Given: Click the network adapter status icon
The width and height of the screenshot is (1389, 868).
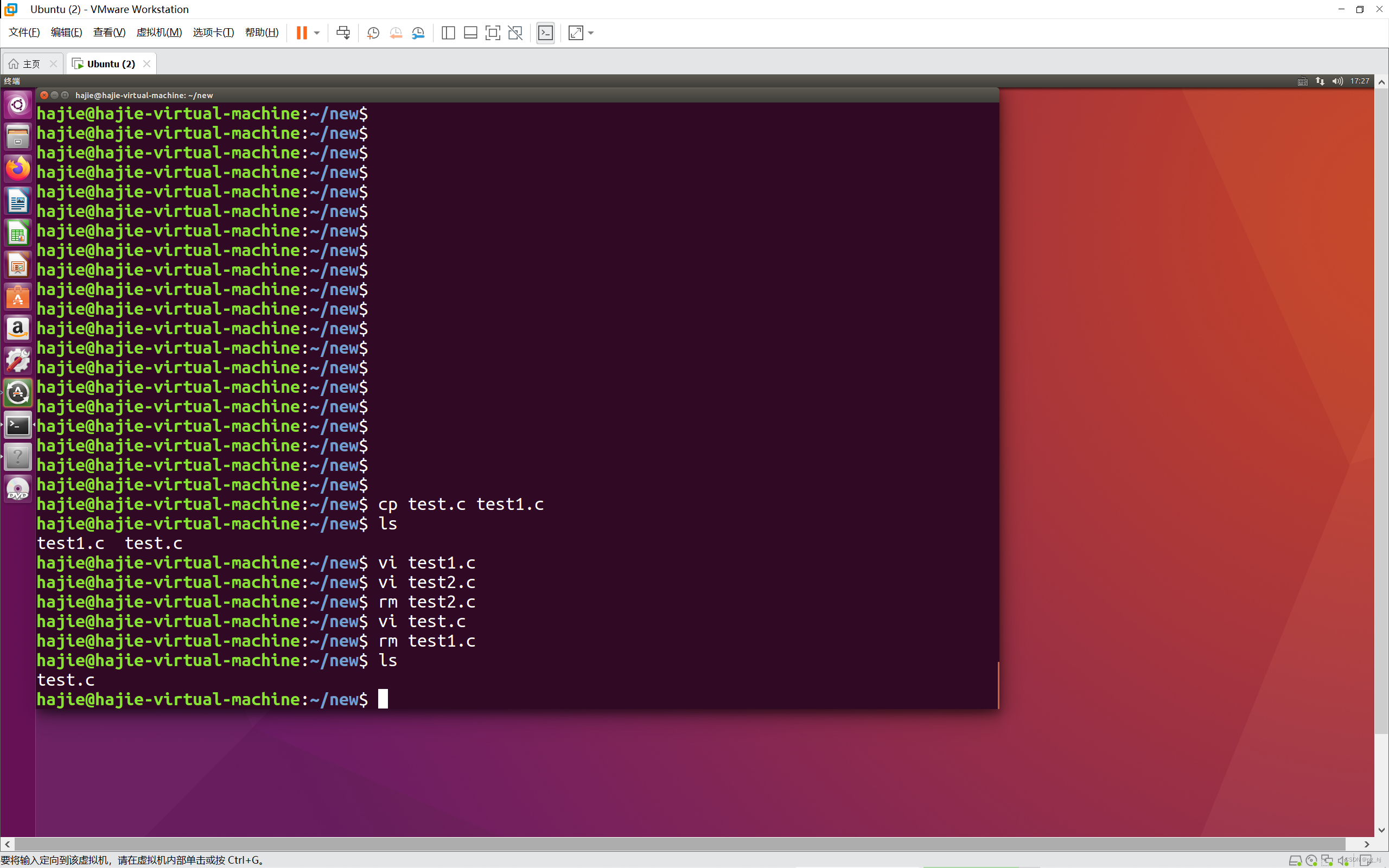Looking at the screenshot, I should [1327, 860].
